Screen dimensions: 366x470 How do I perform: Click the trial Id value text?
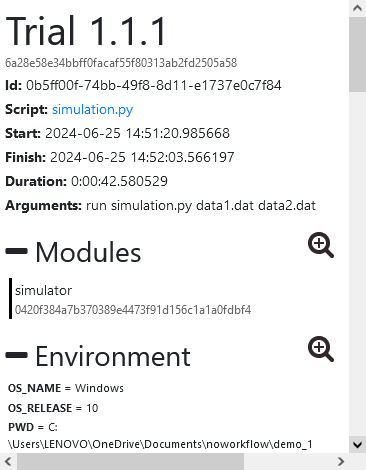[154, 85]
